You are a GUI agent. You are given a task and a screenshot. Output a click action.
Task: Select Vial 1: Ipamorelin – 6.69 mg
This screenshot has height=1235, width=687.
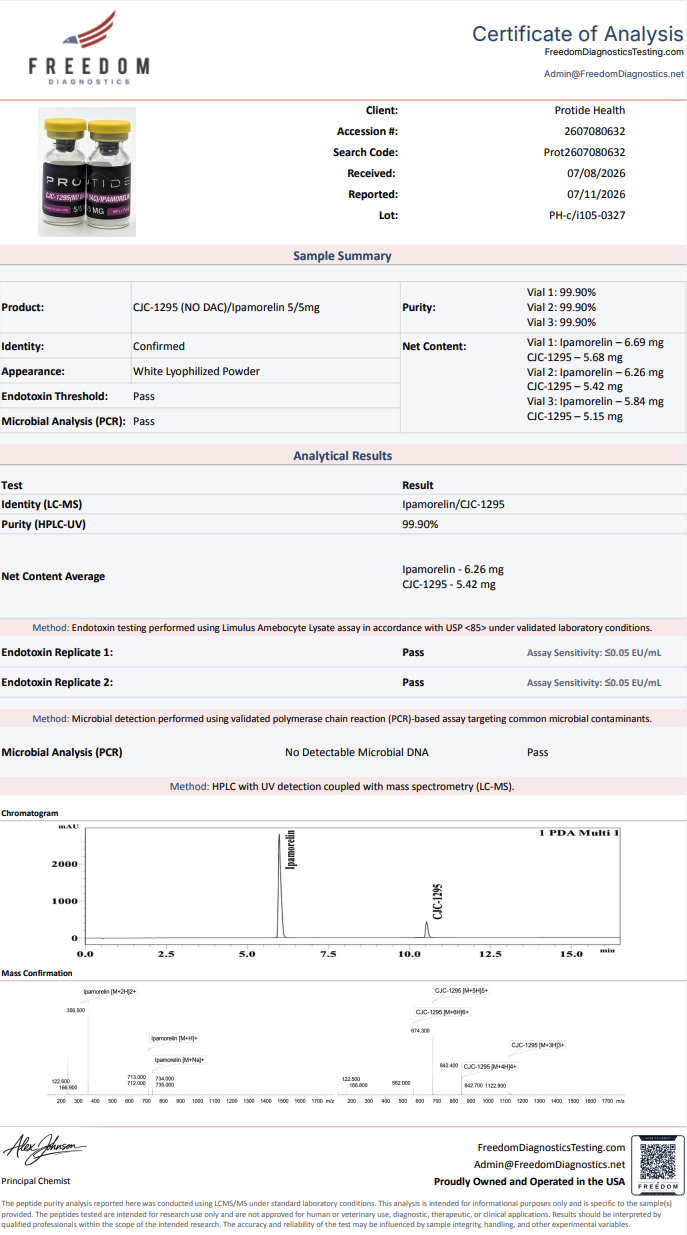tap(595, 342)
